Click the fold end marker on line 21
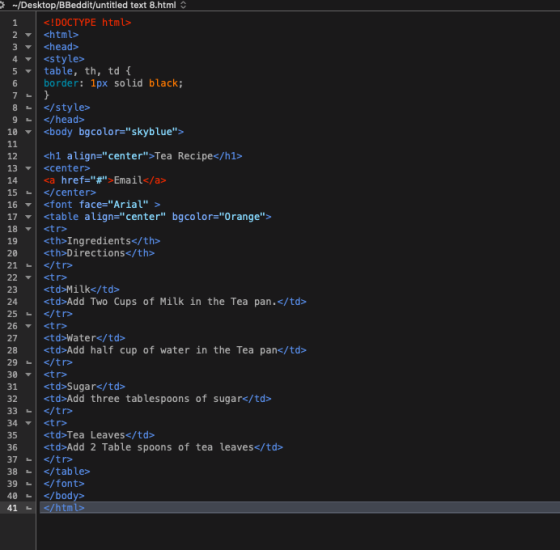 point(29,266)
